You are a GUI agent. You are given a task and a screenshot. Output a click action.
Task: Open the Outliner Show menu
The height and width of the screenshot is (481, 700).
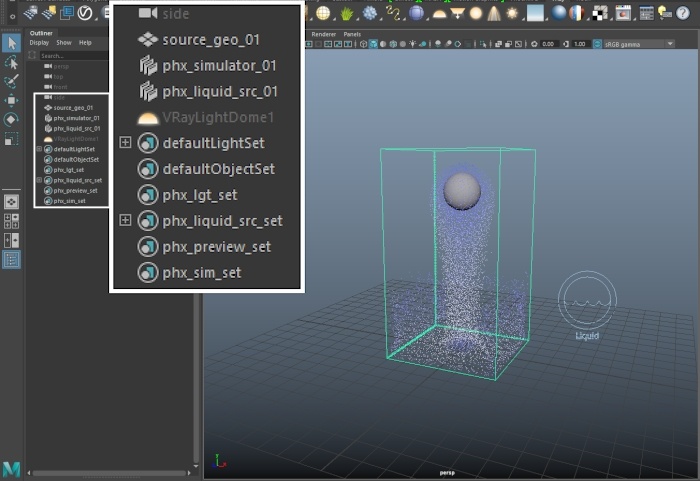[x=64, y=43]
